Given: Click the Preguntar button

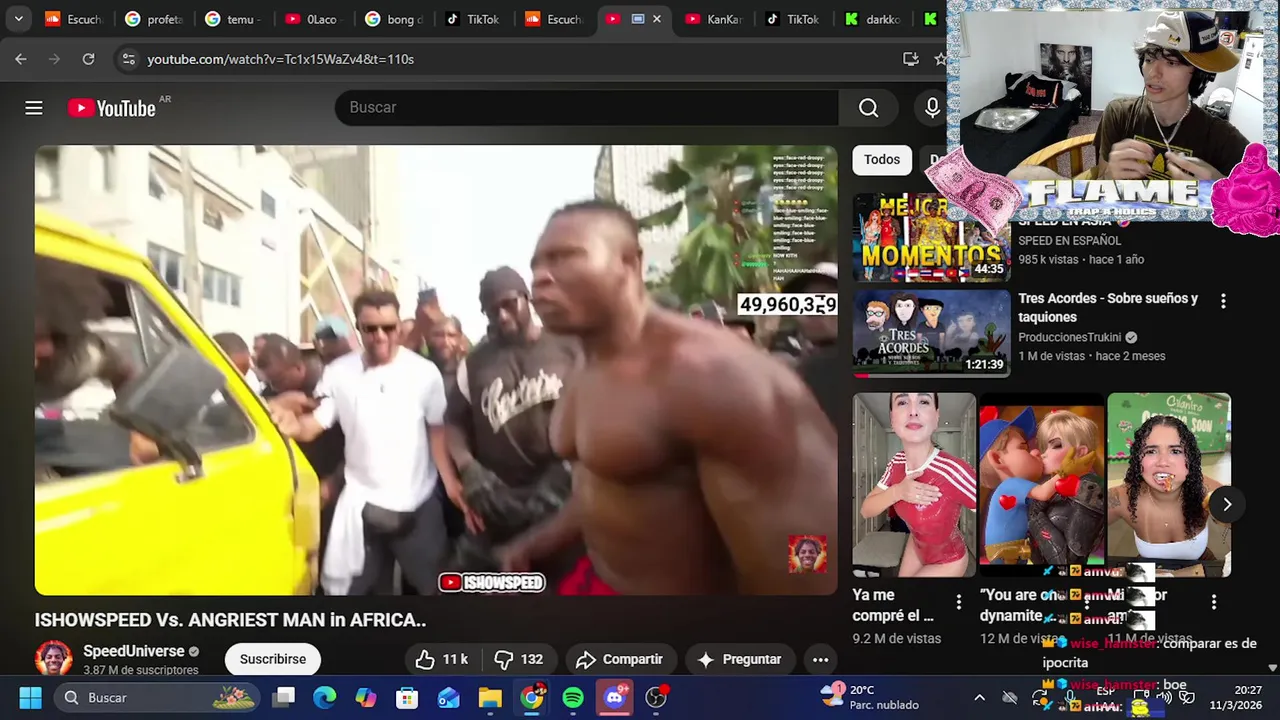Looking at the screenshot, I should [739, 659].
